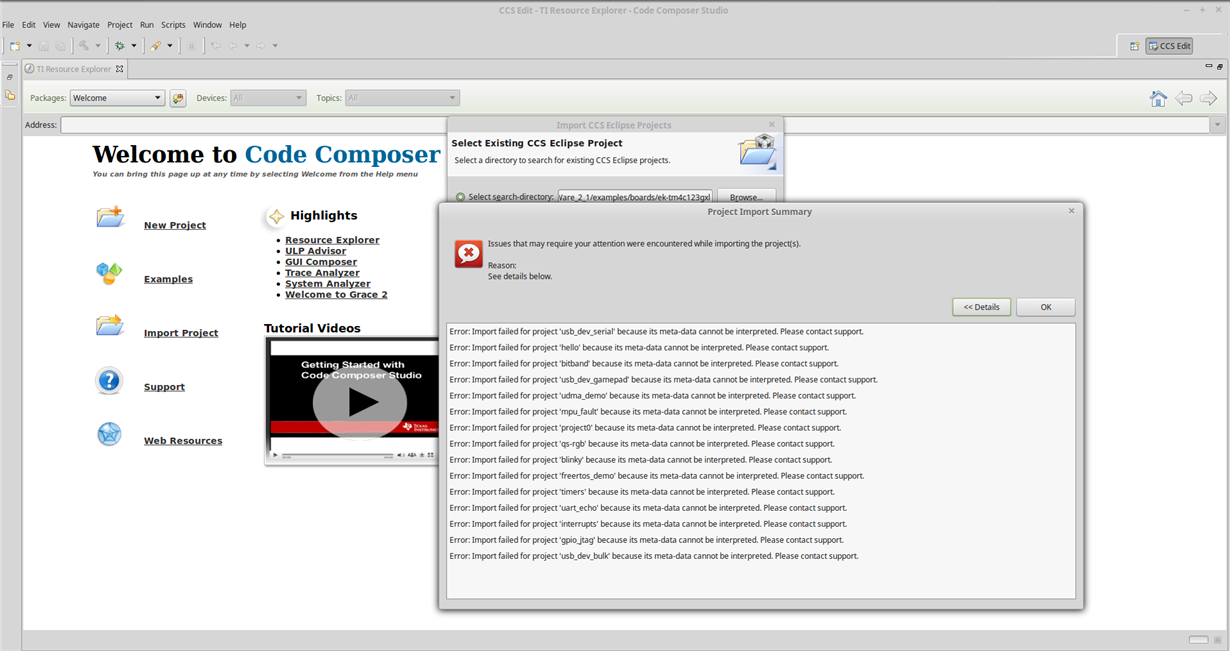Viewport: 1230px width, 651px height.
Task: Switch to the CCS Edit perspective button
Action: (x=1169, y=46)
